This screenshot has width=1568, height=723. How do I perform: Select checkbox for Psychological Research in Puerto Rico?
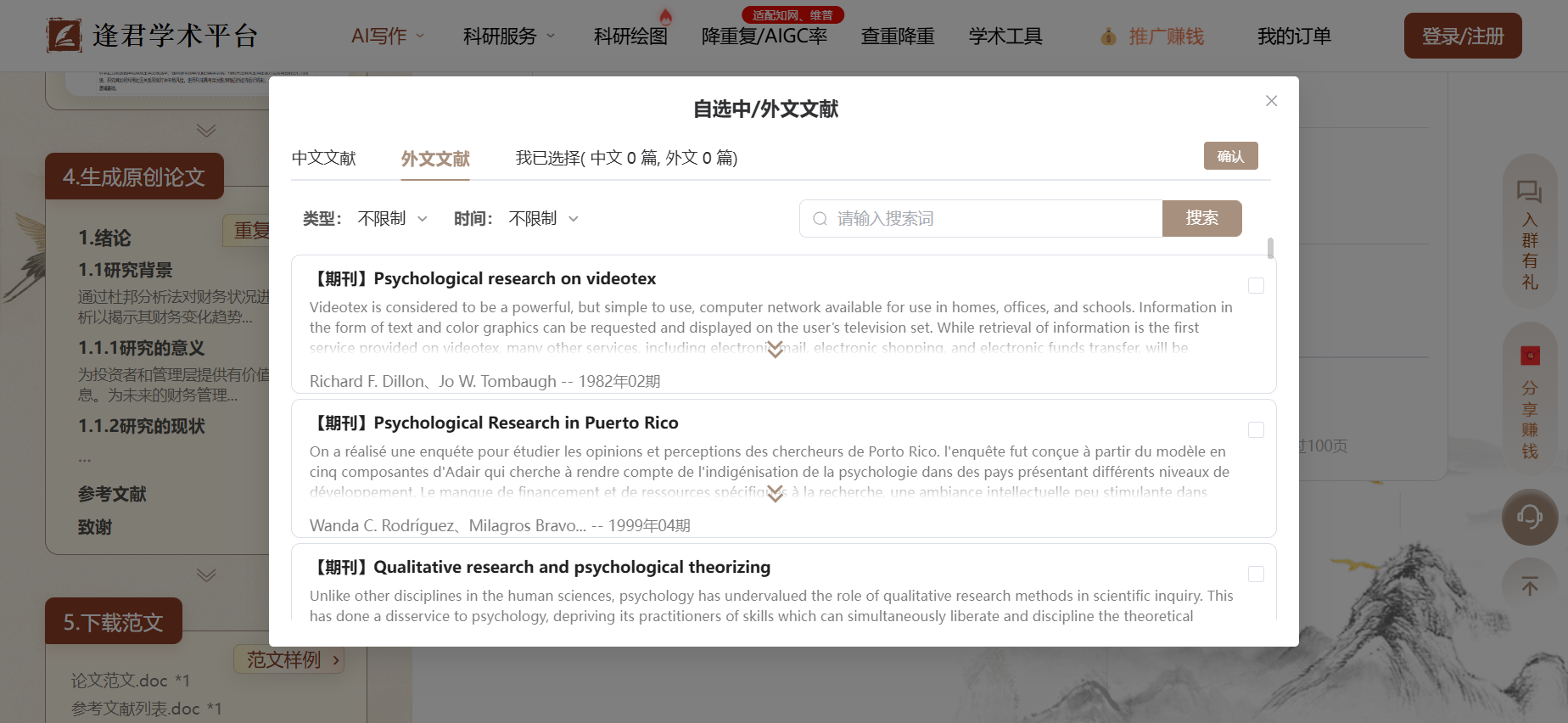[x=1256, y=430]
